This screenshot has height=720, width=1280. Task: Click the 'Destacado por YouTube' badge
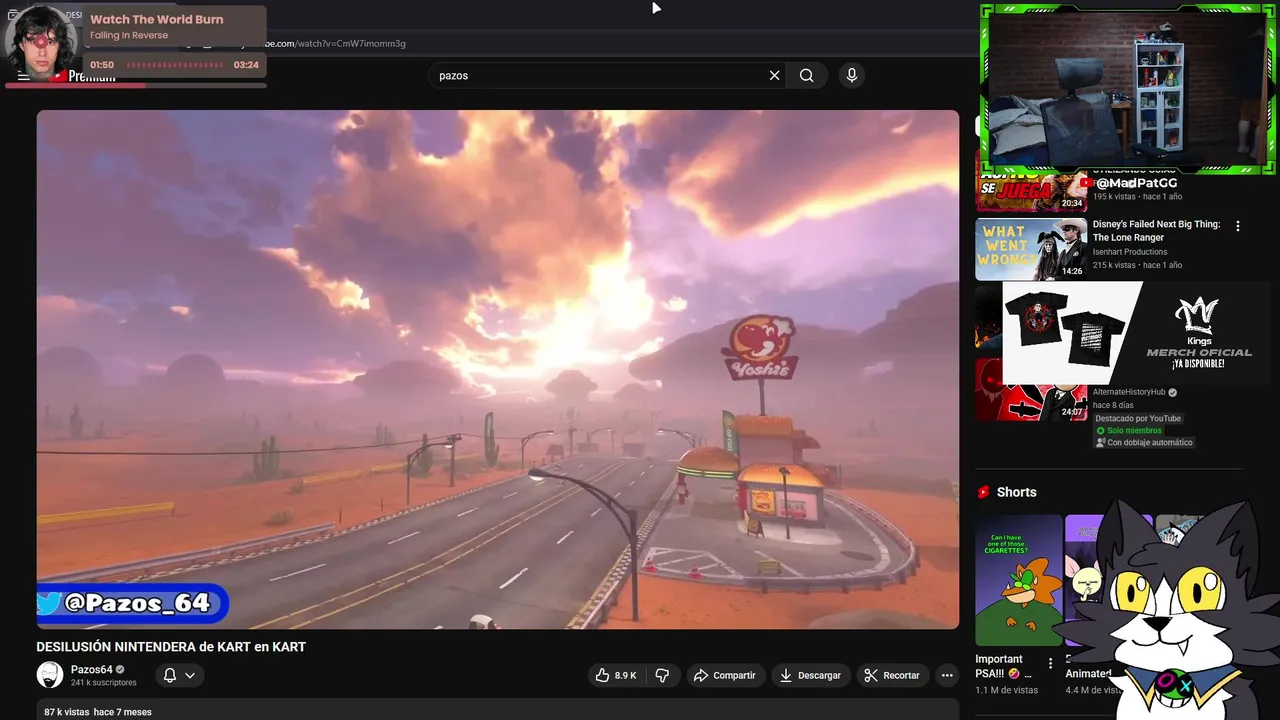1138,419
